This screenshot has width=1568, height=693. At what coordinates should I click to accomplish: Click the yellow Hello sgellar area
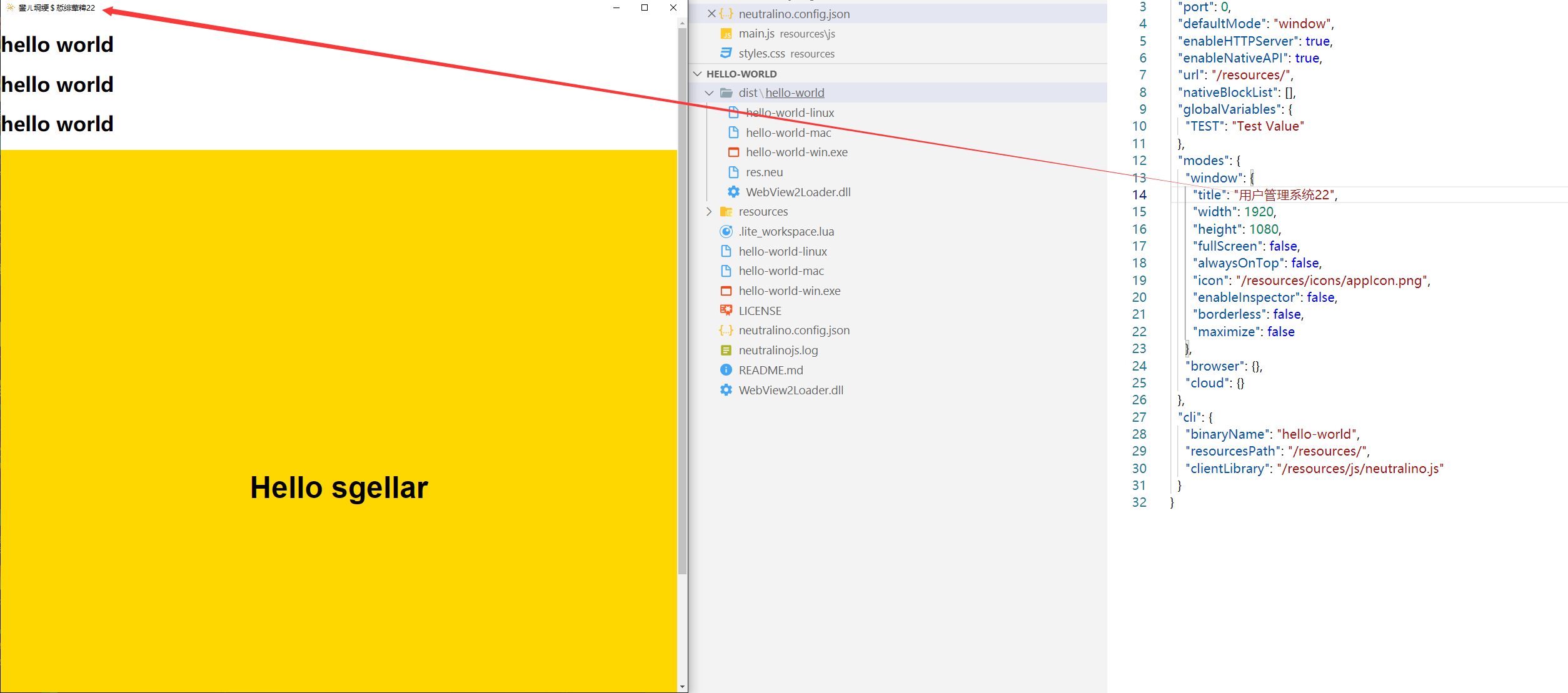pyautogui.click(x=339, y=487)
